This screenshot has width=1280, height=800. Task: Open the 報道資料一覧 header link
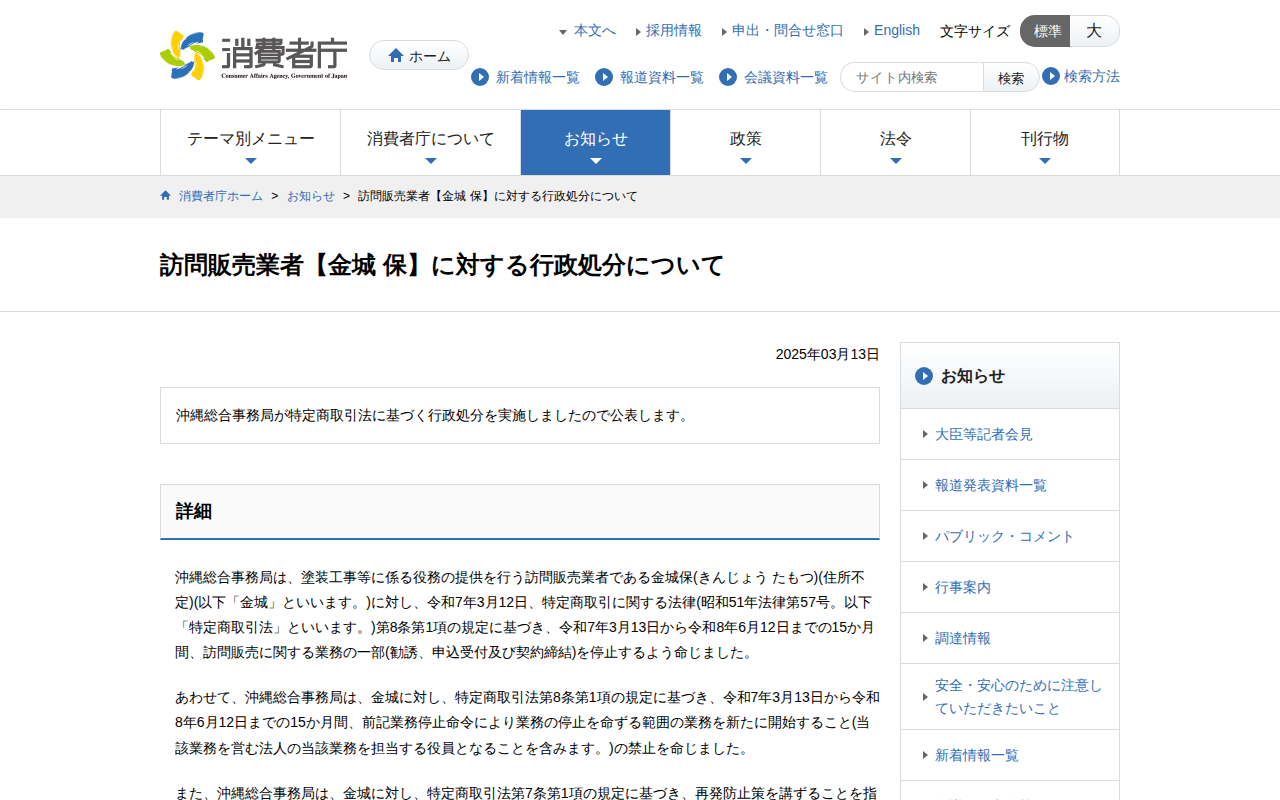coord(662,77)
